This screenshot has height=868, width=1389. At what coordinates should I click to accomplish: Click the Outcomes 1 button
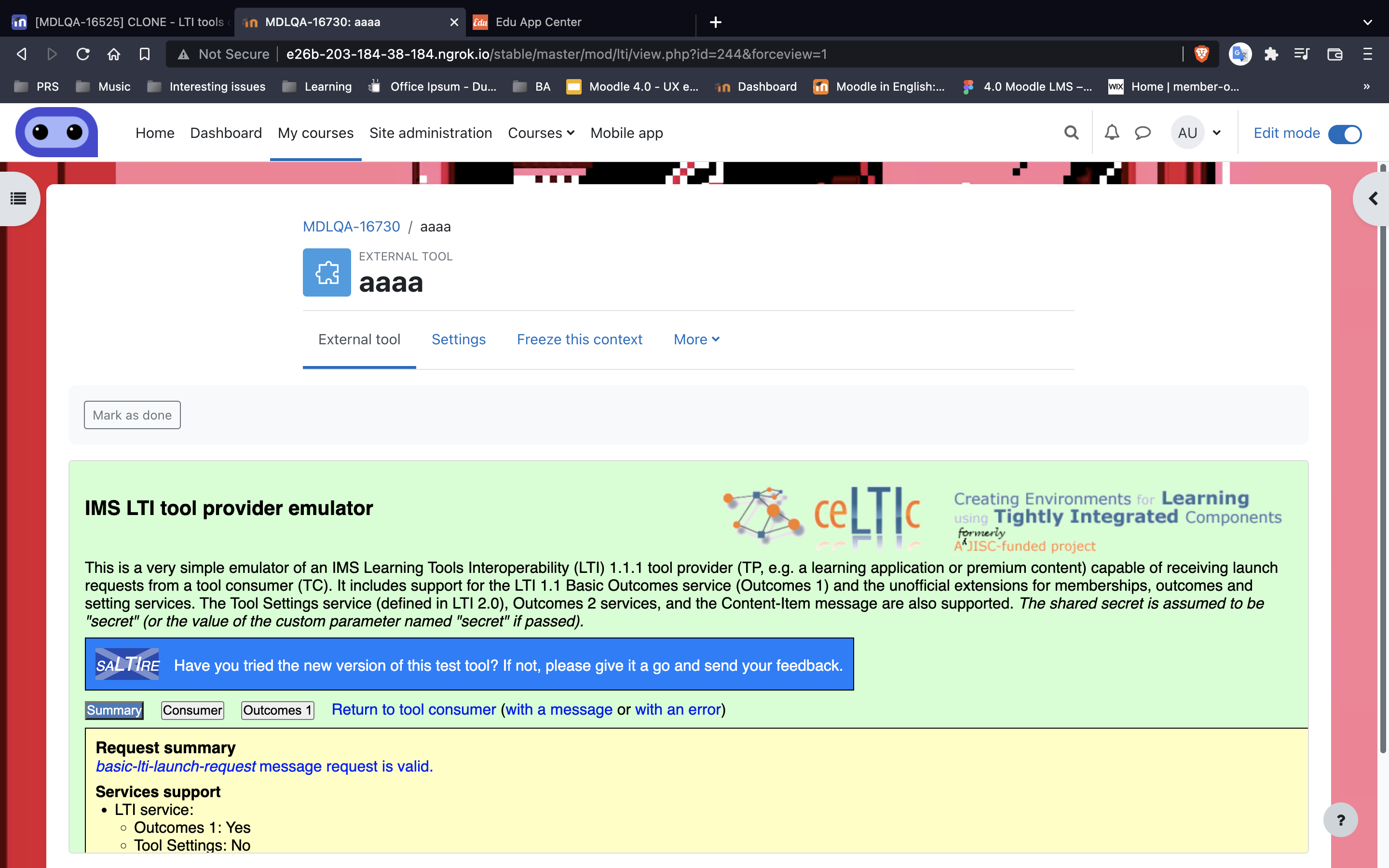[x=277, y=710]
